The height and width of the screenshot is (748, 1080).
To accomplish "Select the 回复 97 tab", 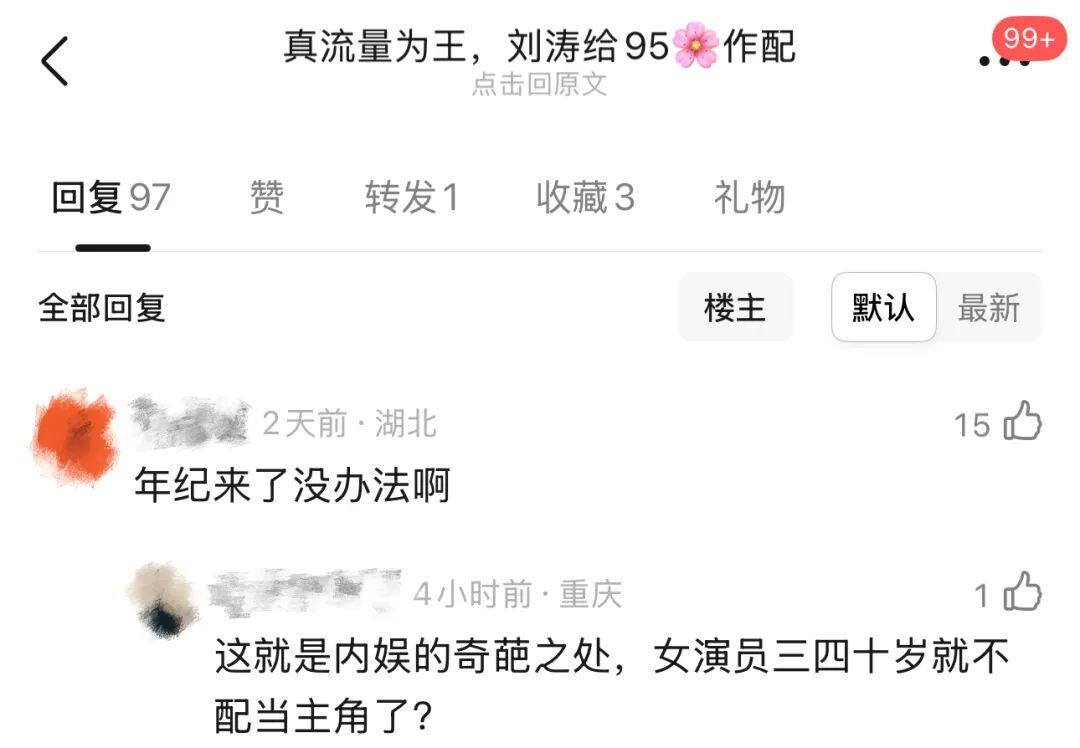I will point(112,198).
